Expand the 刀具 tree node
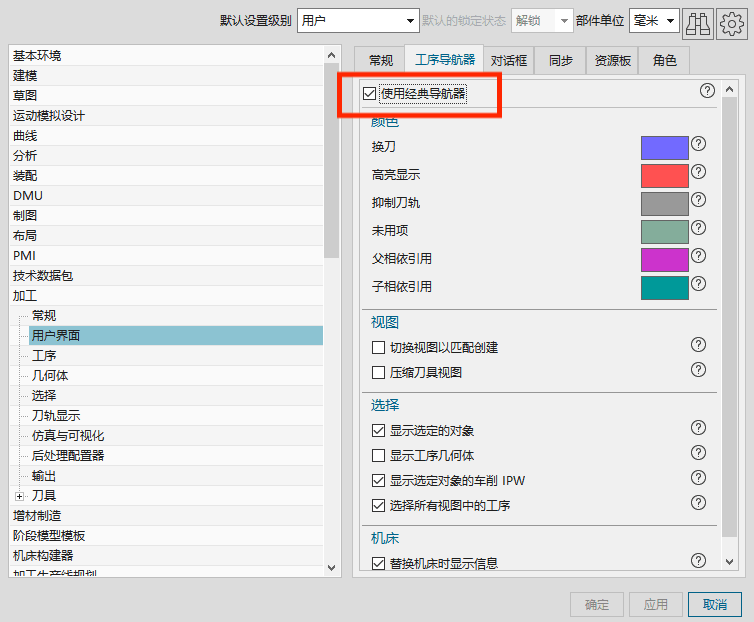Screen dimensions: 754x622 [19, 496]
